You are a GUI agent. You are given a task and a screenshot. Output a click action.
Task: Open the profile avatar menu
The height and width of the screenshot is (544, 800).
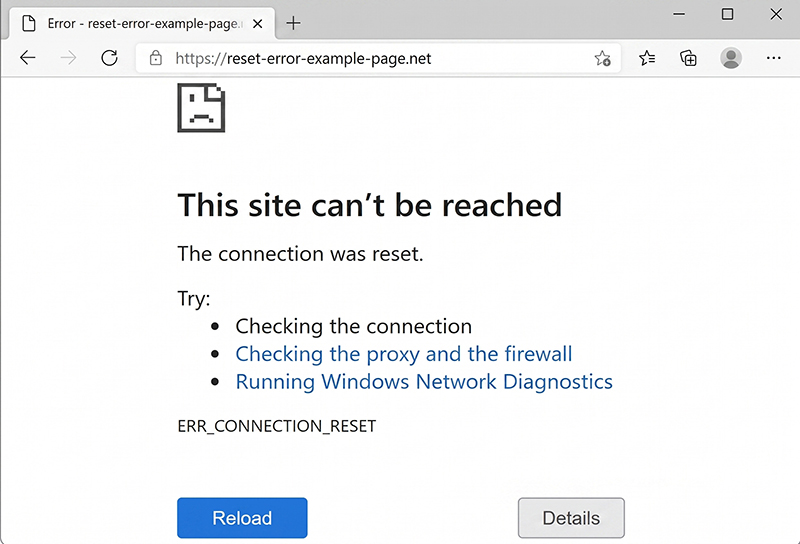coord(731,59)
